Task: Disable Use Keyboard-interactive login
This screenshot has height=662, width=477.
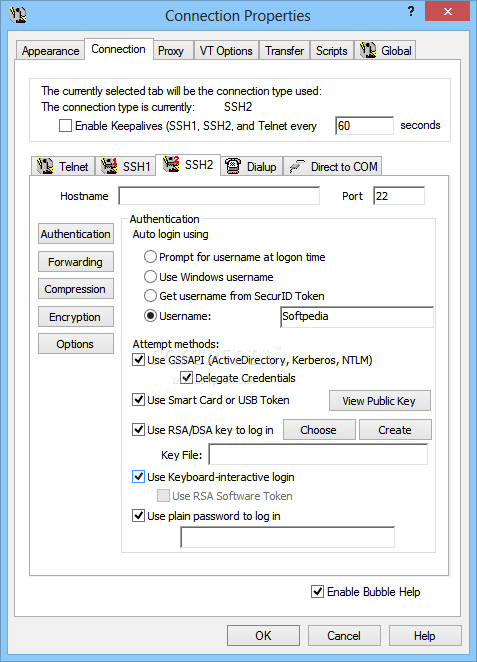Action: coord(138,477)
